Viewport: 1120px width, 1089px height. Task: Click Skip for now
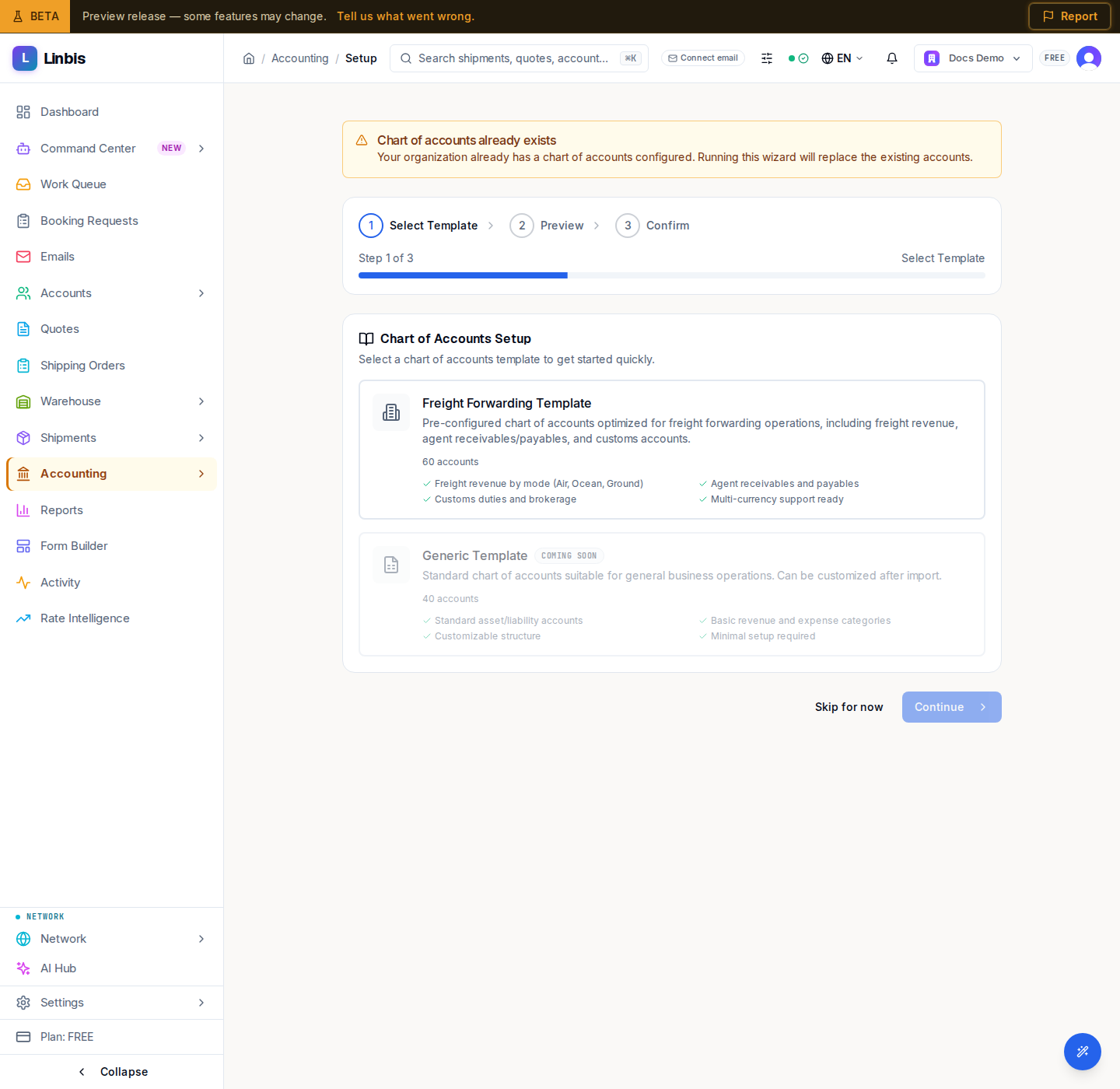coord(849,707)
